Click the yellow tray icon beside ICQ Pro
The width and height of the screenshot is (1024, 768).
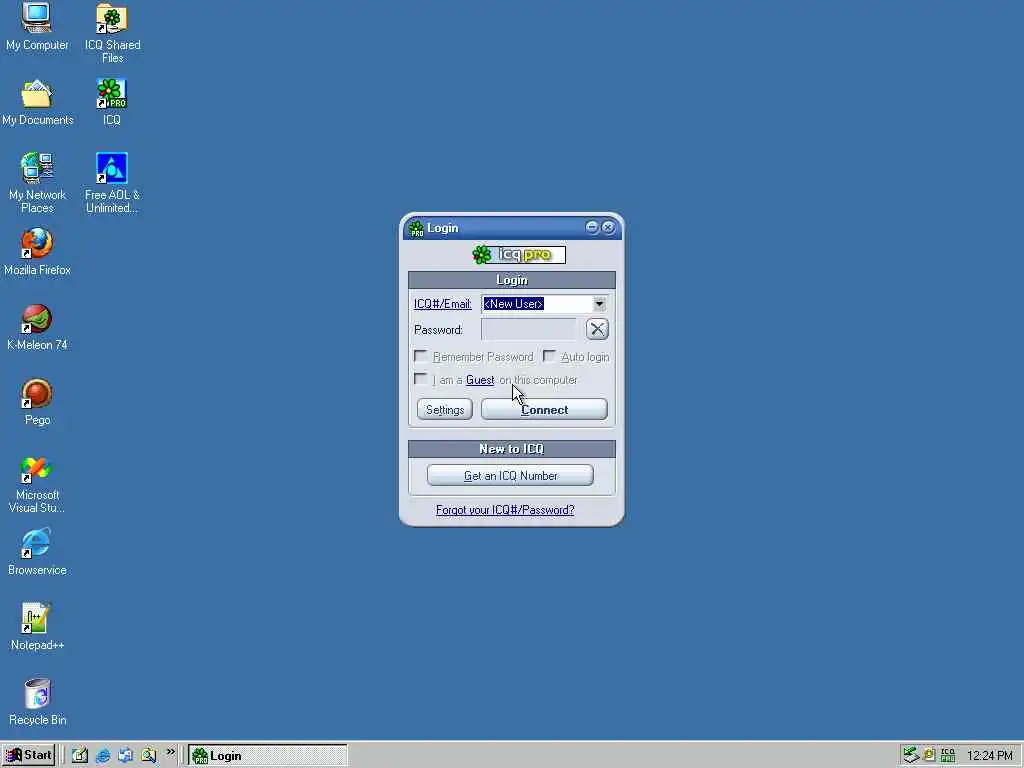929,755
